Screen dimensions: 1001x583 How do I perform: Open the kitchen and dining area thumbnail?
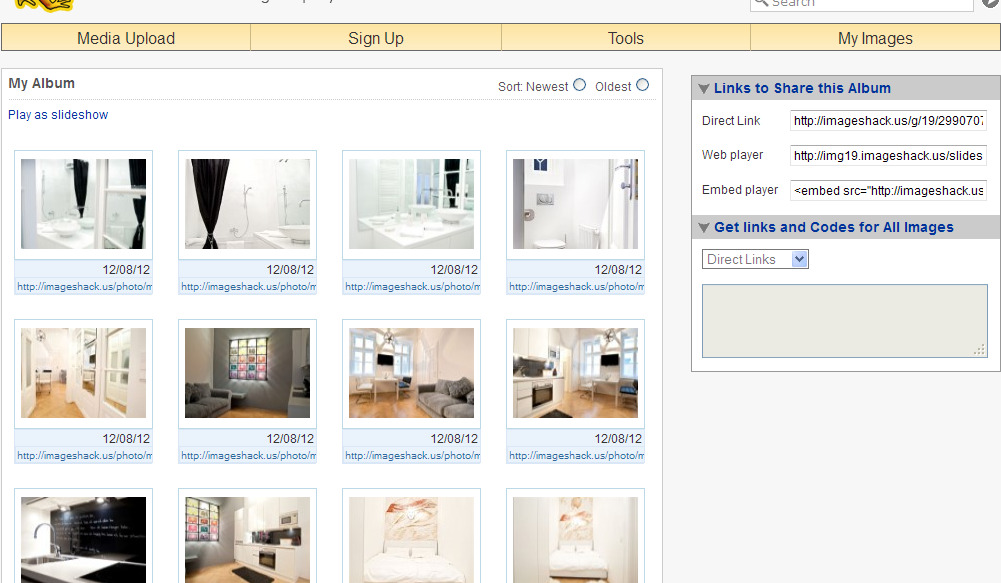point(575,373)
